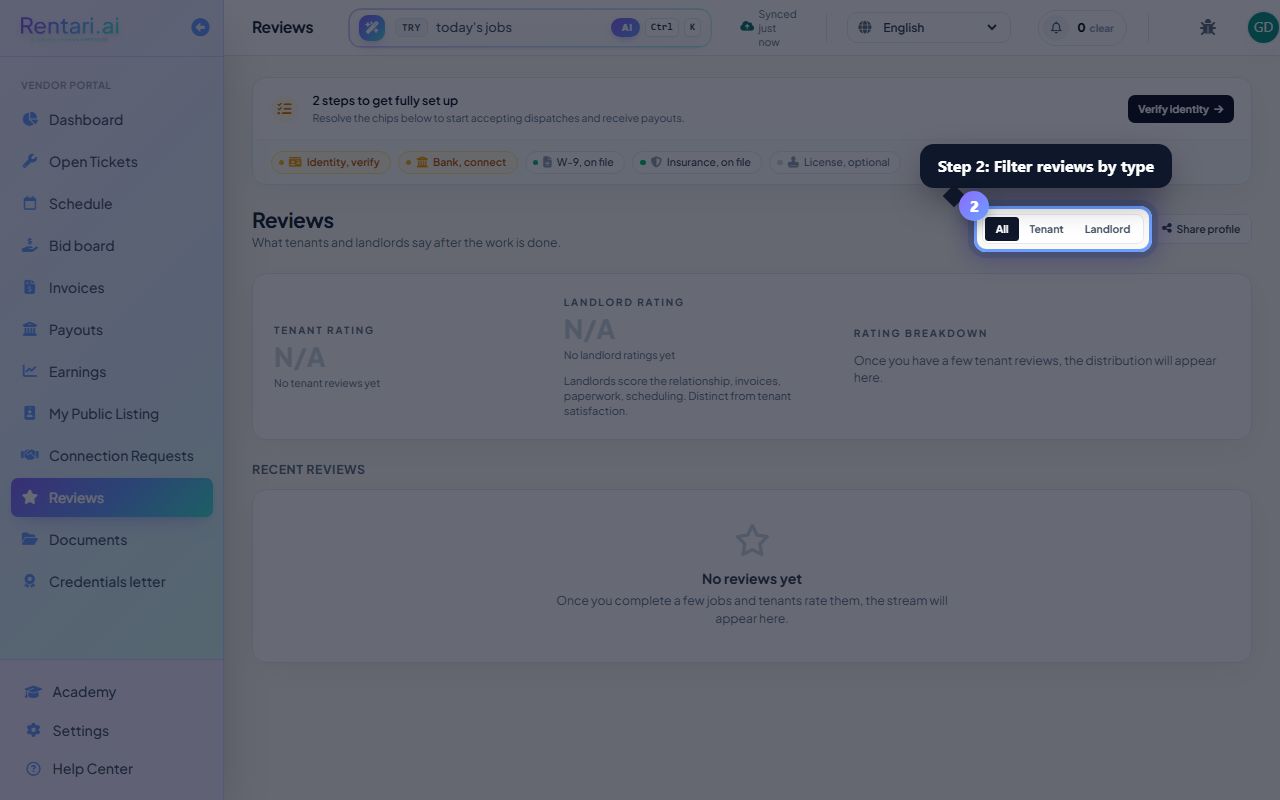Click the 'W-9, on file' chip
This screenshot has width=1280, height=800.
tap(574, 162)
